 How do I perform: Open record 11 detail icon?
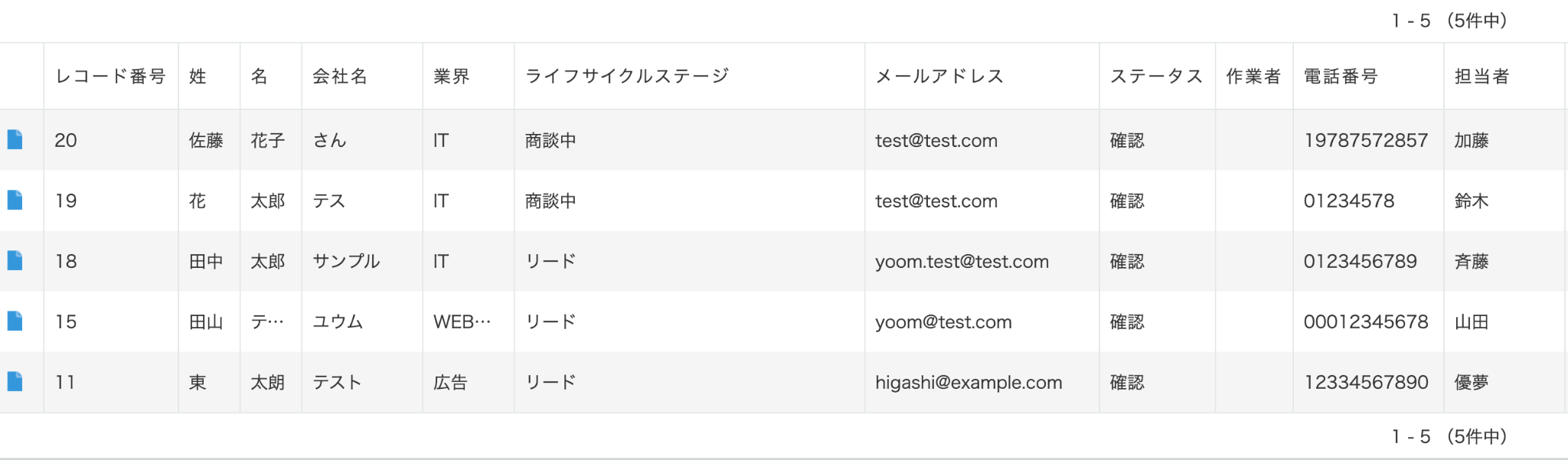pyautogui.click(x=15, y=381)
